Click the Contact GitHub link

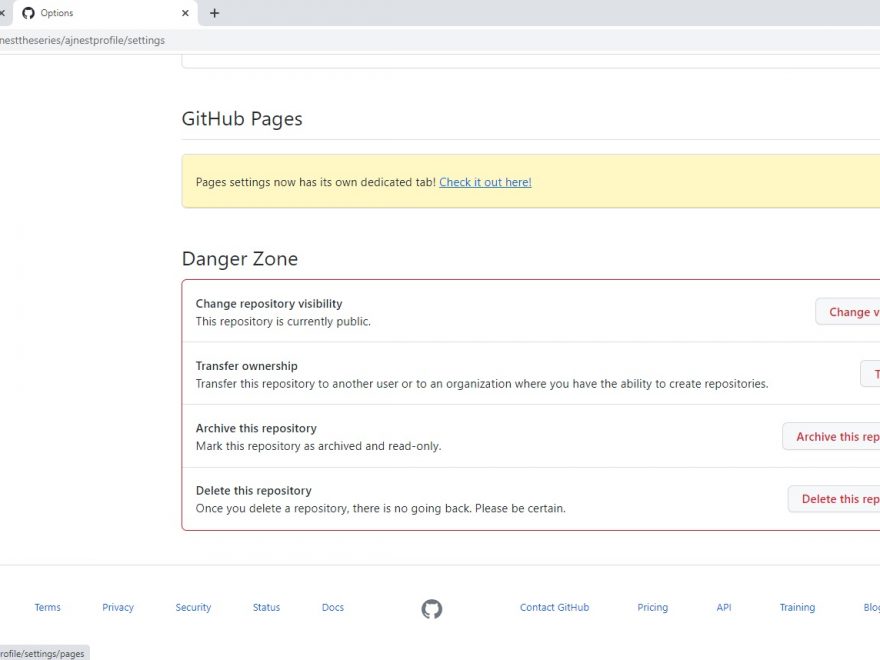[x=554, y=607]
